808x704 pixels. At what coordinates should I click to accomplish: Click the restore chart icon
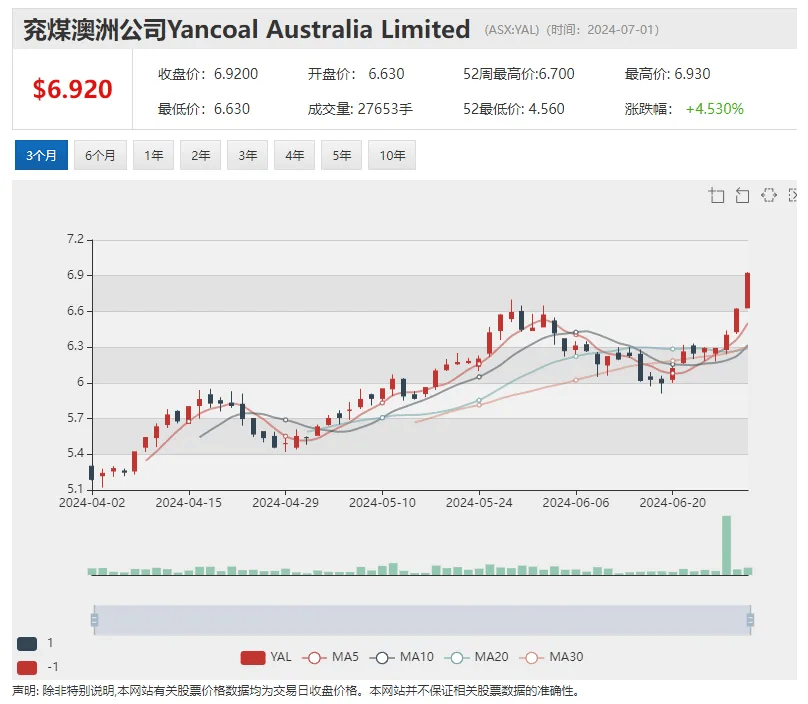click(768, 195)
